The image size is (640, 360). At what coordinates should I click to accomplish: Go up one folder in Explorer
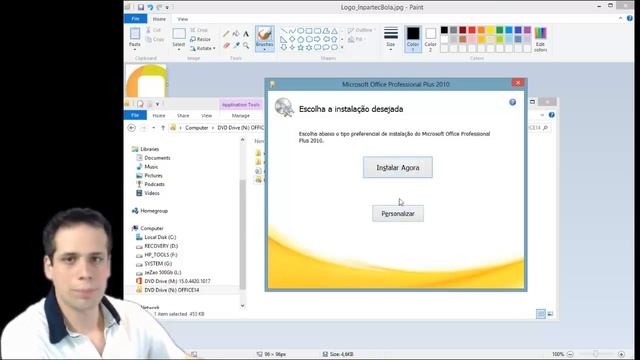[x=163, y=128]
